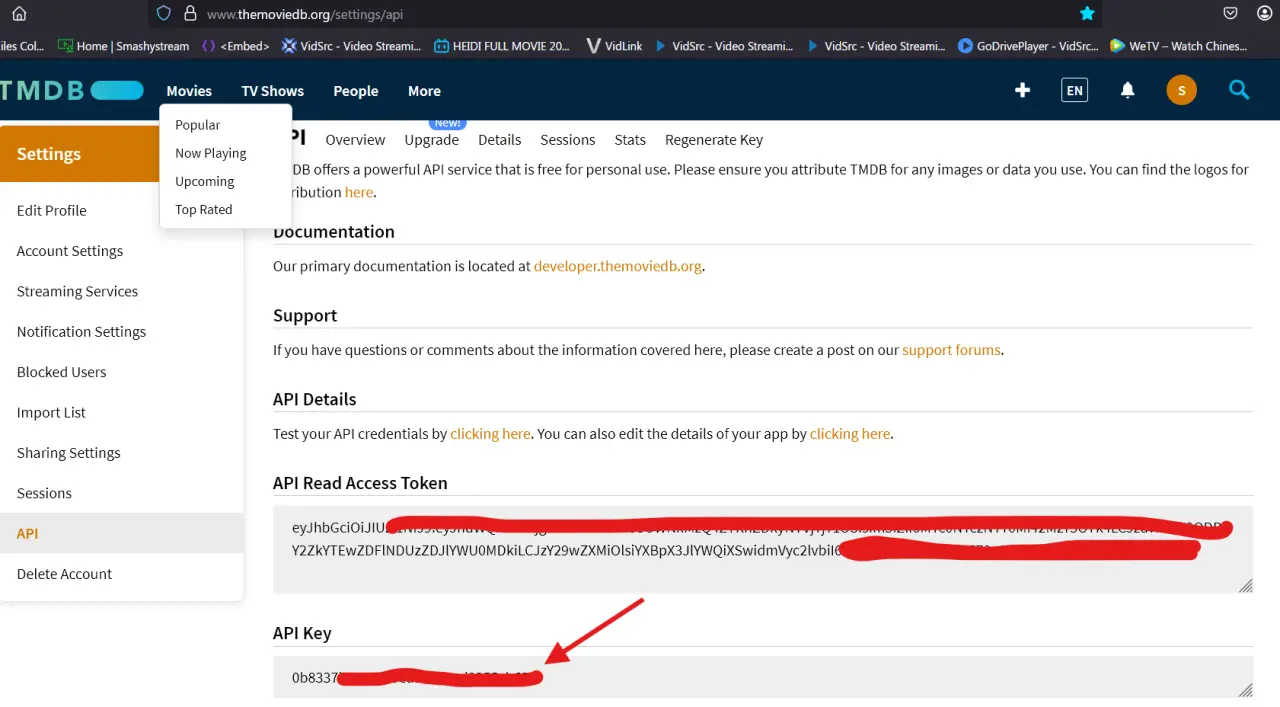This screenshot has width=1280, height=707.
Task: Open the support forums link
Action: [x=951, y=350]
